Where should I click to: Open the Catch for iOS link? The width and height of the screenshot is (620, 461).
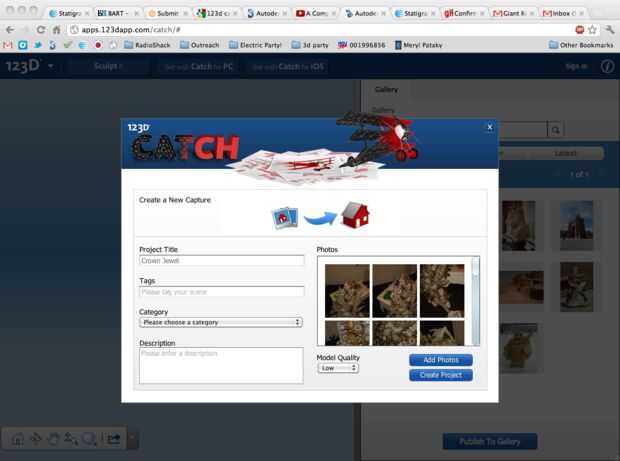(x=288, y=66)
